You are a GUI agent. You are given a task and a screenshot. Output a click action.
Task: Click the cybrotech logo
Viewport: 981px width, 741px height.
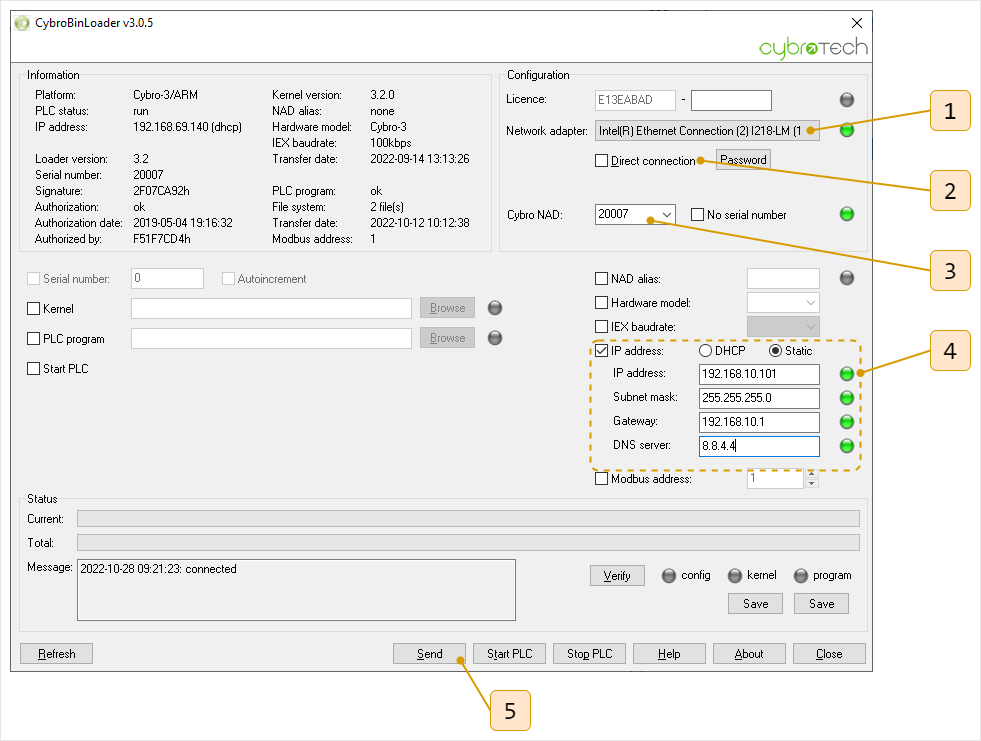813,48
